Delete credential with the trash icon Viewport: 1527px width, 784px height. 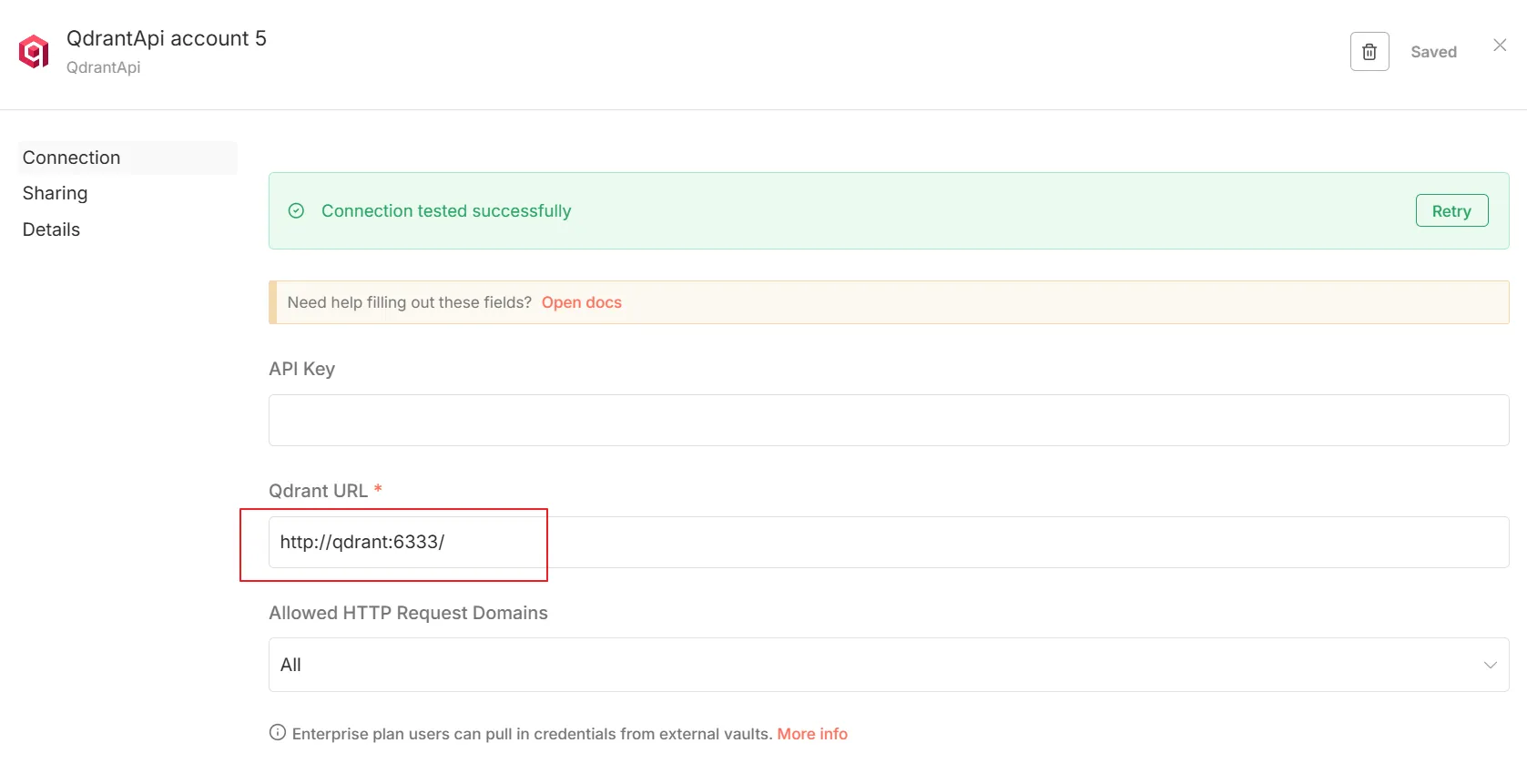pos(1369,52)
